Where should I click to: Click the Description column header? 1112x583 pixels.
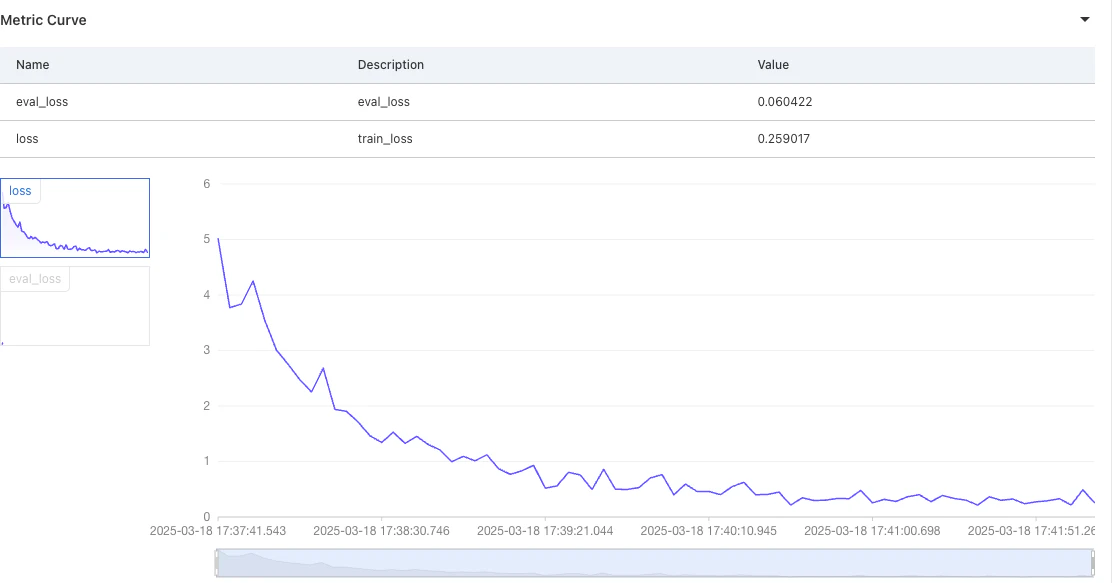pos(391,65)
